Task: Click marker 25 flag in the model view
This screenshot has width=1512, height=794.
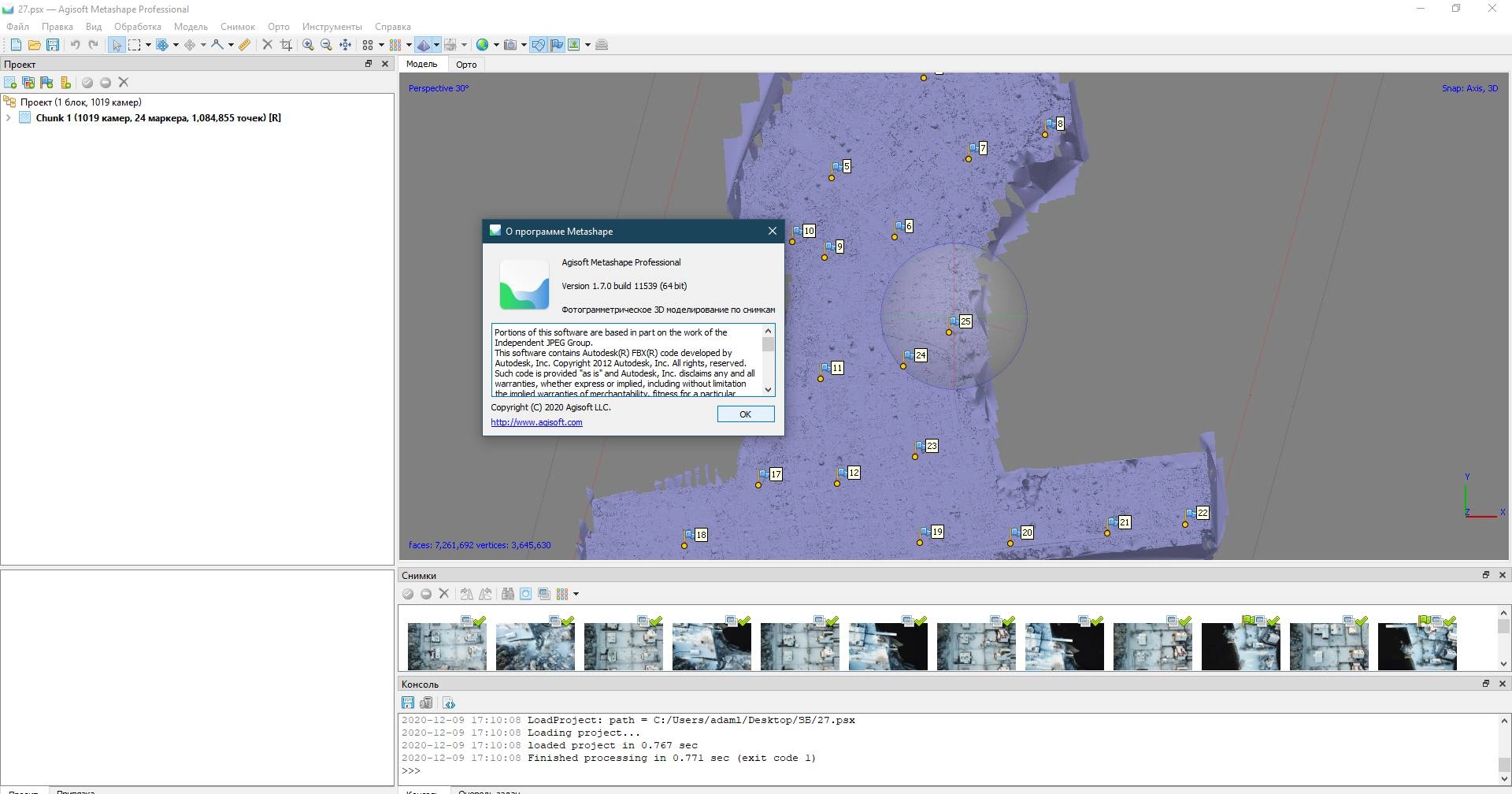Action: (x=954, y=321)
